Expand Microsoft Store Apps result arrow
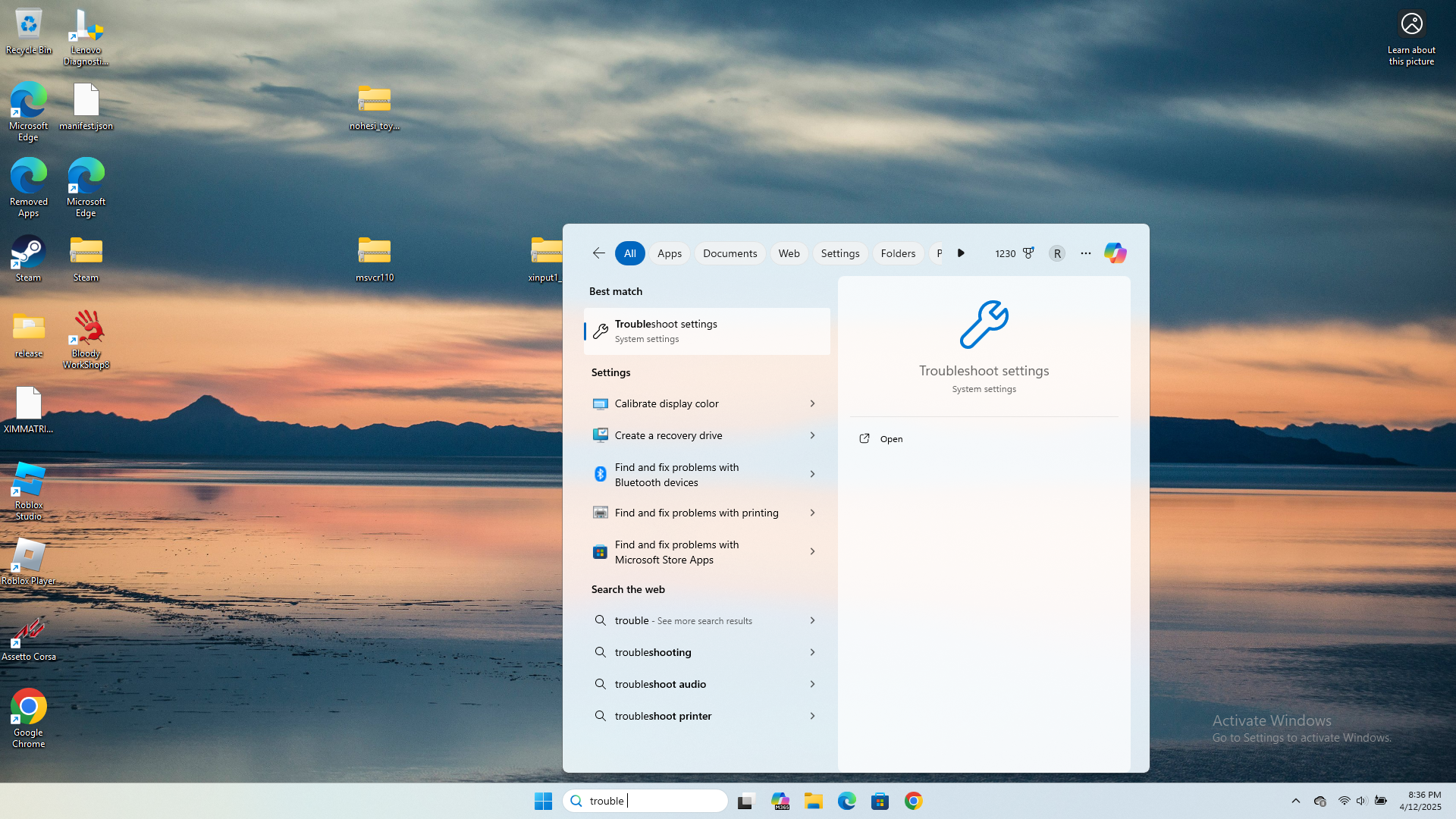The width and height of the screenshot is (1456, 819). coord(812,551)
